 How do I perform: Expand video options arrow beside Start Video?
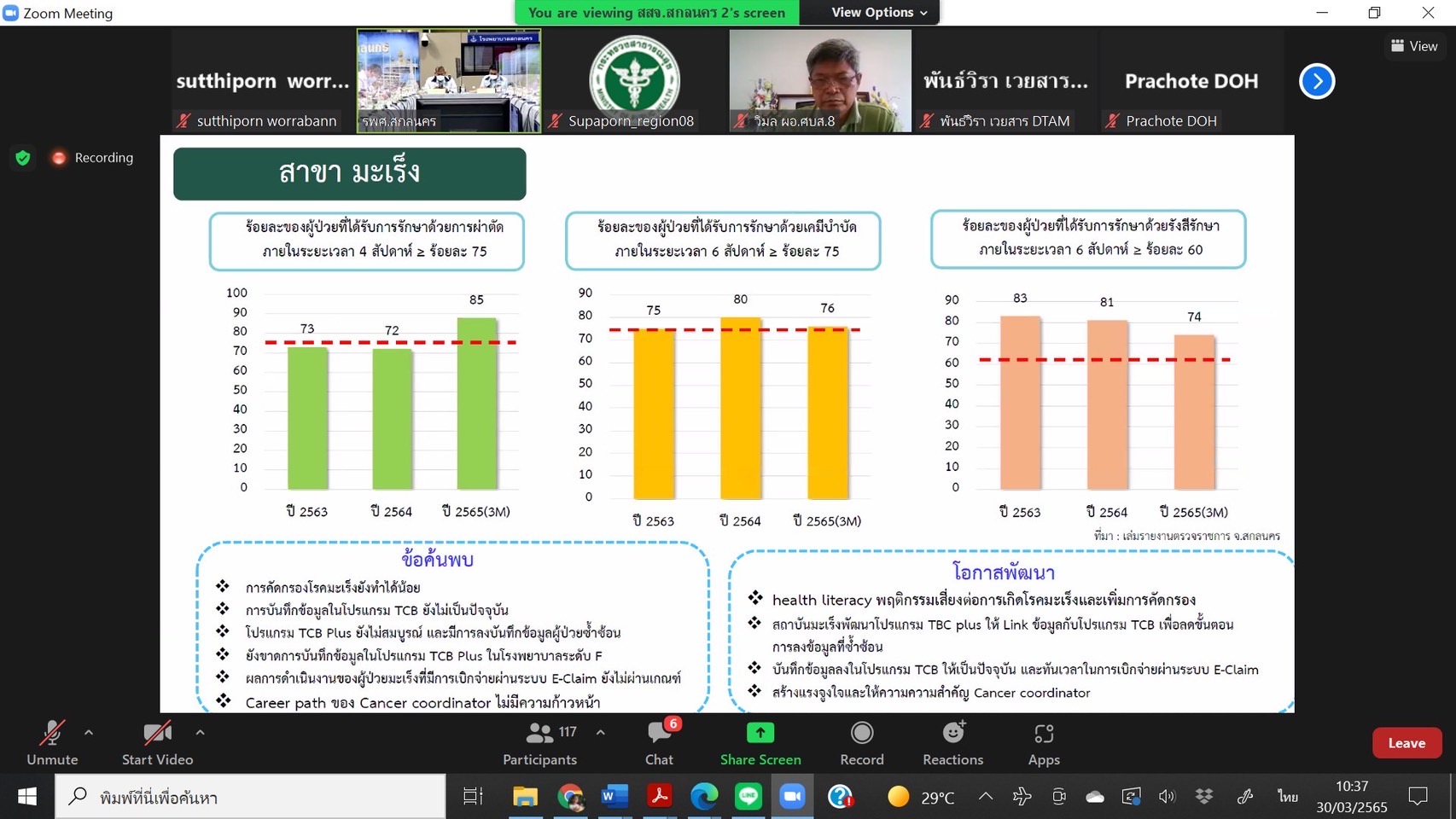[200, 732]
